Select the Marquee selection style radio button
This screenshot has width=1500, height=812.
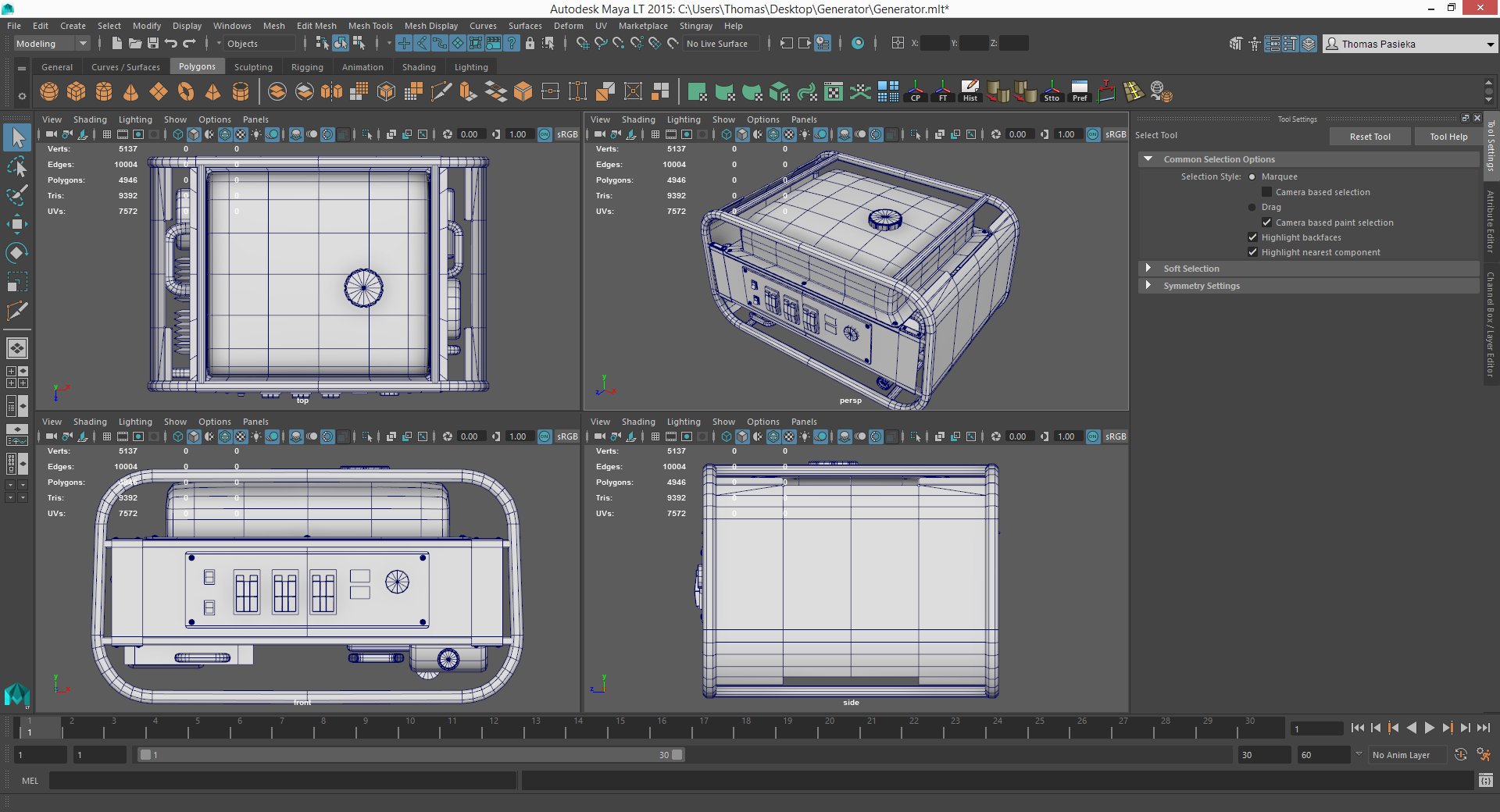[1252, 176]
